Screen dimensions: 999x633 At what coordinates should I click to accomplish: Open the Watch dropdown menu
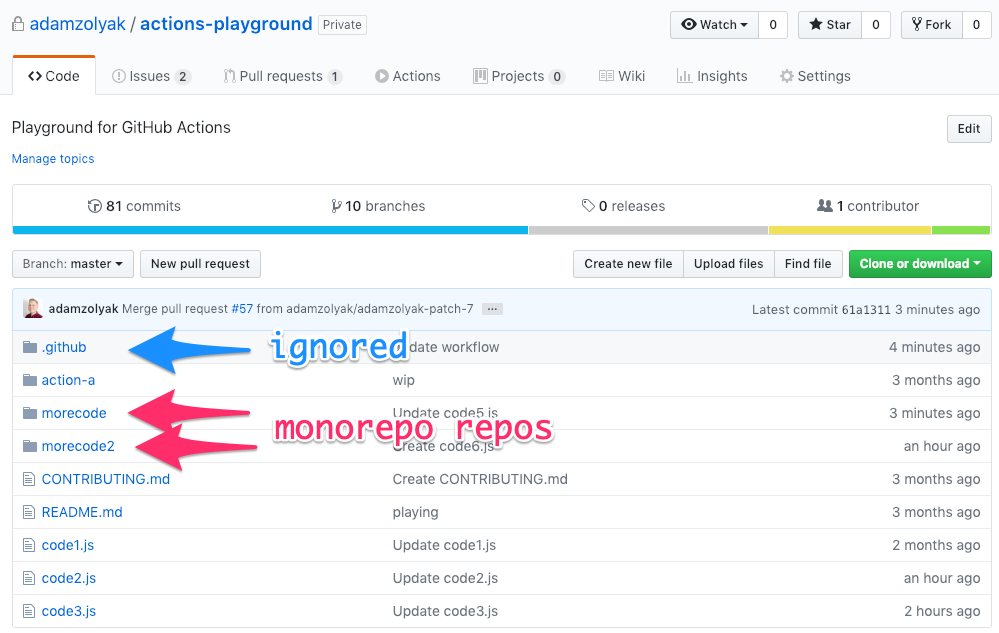(x=714, y=25)
